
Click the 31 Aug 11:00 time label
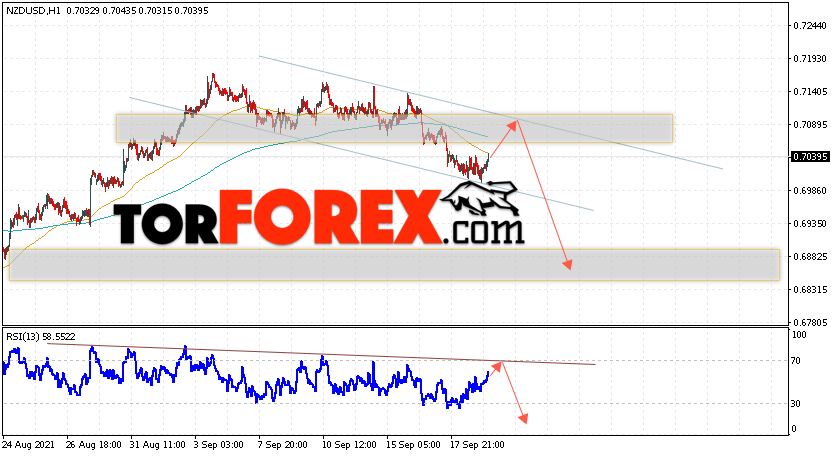click(158, 444)
